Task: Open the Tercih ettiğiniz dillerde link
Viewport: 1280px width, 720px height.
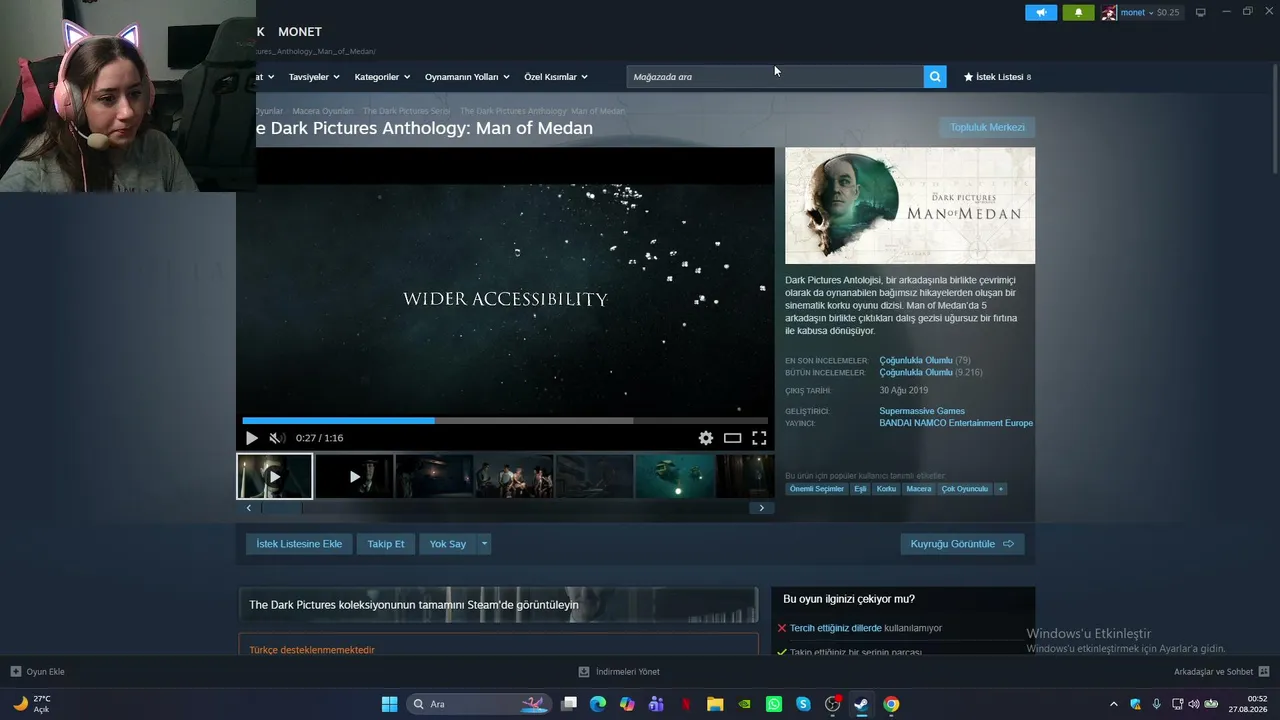Action: 836,628
